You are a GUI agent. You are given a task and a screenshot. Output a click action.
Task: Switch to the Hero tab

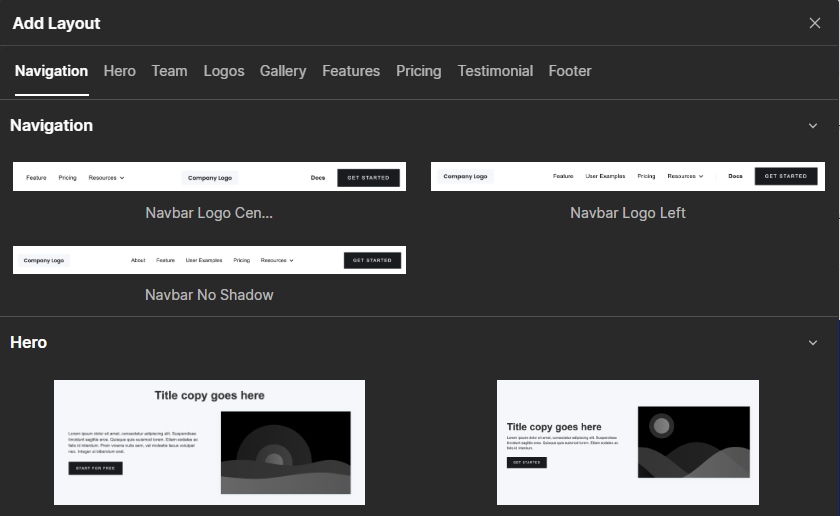coord(119,71)
